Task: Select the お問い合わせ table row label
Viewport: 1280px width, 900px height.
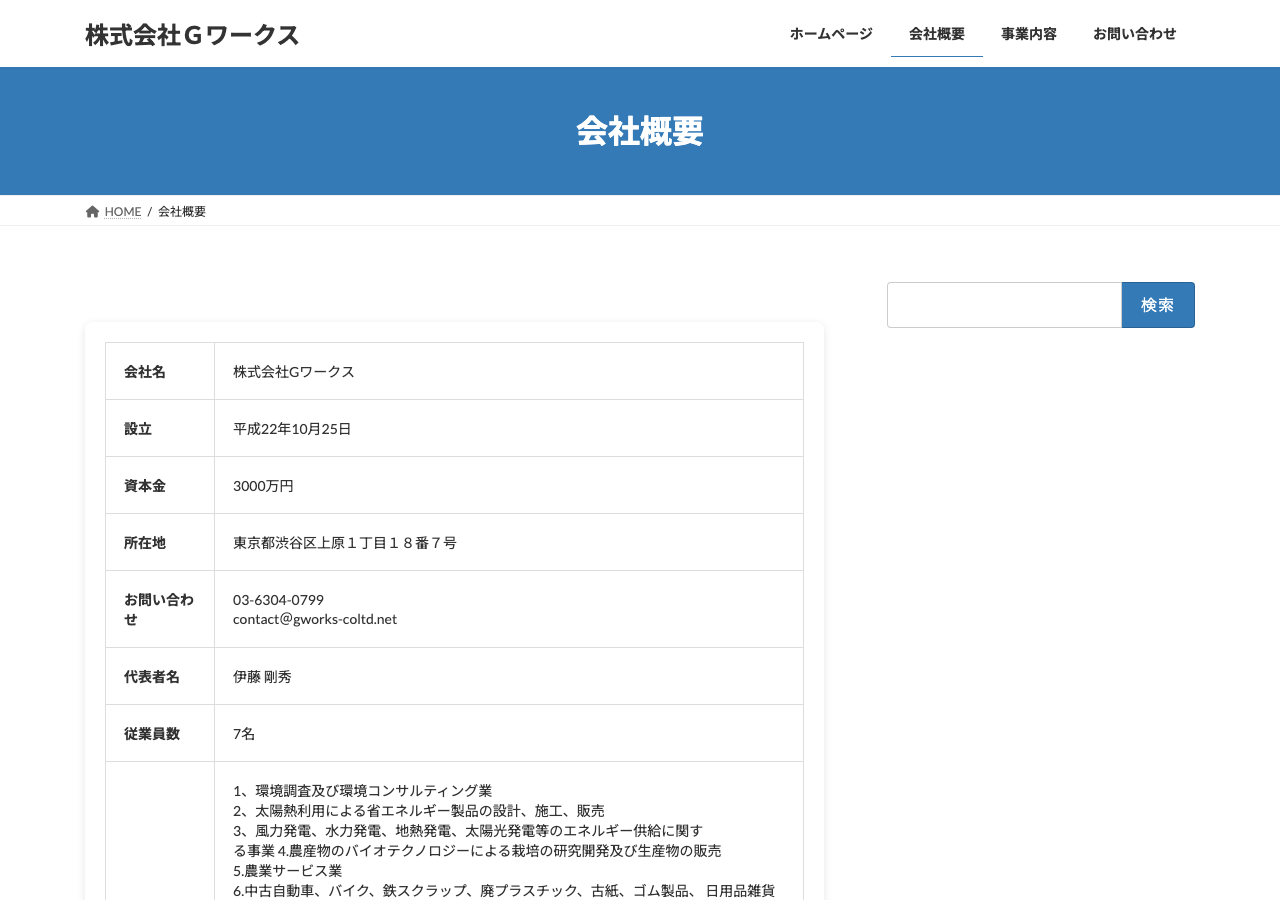Action: (x=160, y=609)
